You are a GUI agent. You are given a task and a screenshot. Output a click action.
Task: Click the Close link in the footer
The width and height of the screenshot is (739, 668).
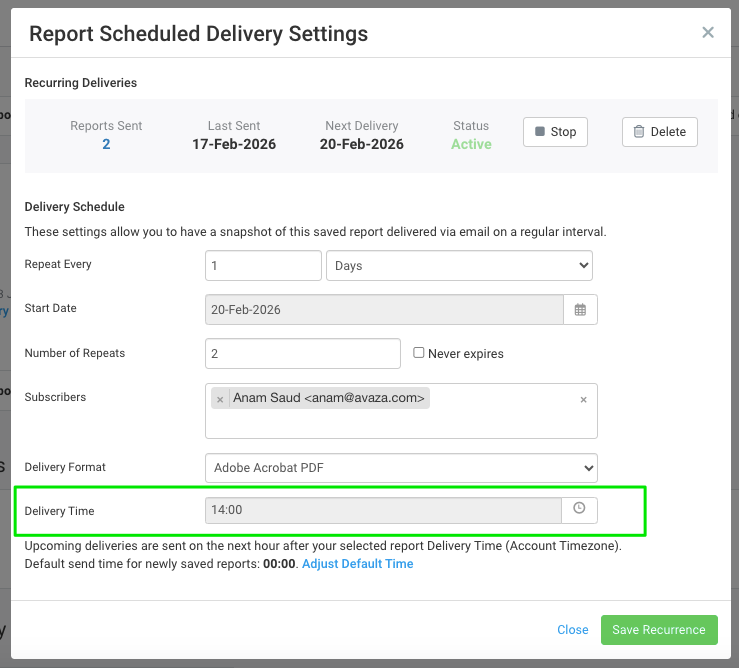pyautogui.click(x=573, y=630)
